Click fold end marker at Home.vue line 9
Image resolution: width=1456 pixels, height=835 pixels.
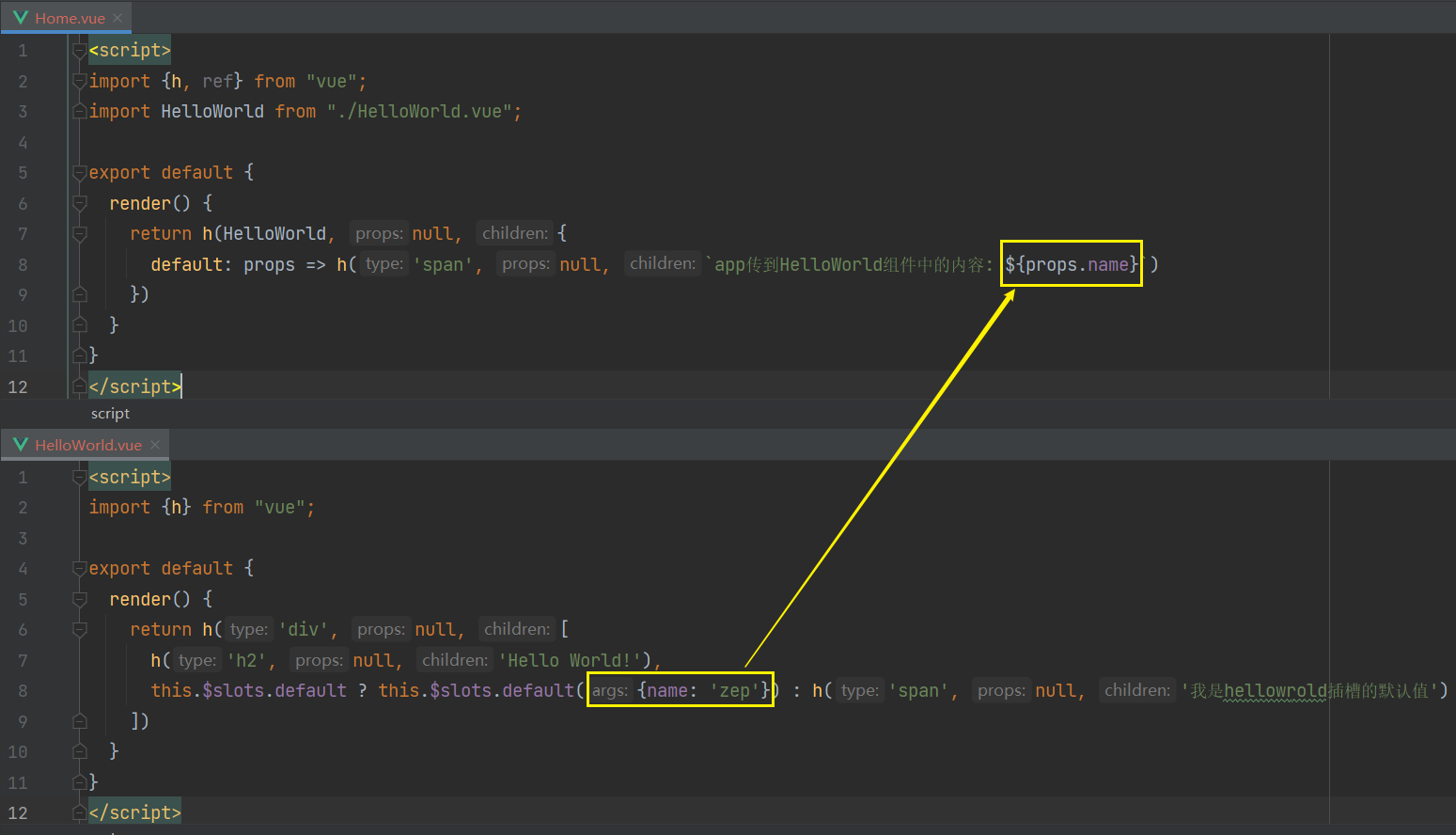pos(80,294)
